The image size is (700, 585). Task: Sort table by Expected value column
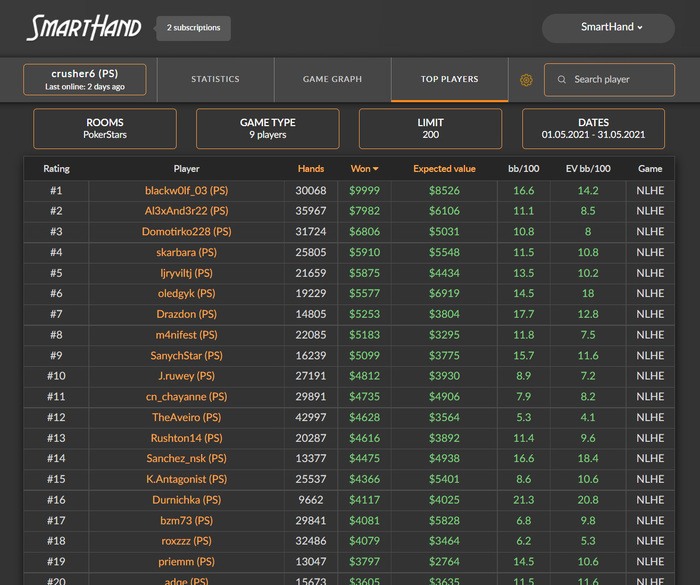click(444, 169)
